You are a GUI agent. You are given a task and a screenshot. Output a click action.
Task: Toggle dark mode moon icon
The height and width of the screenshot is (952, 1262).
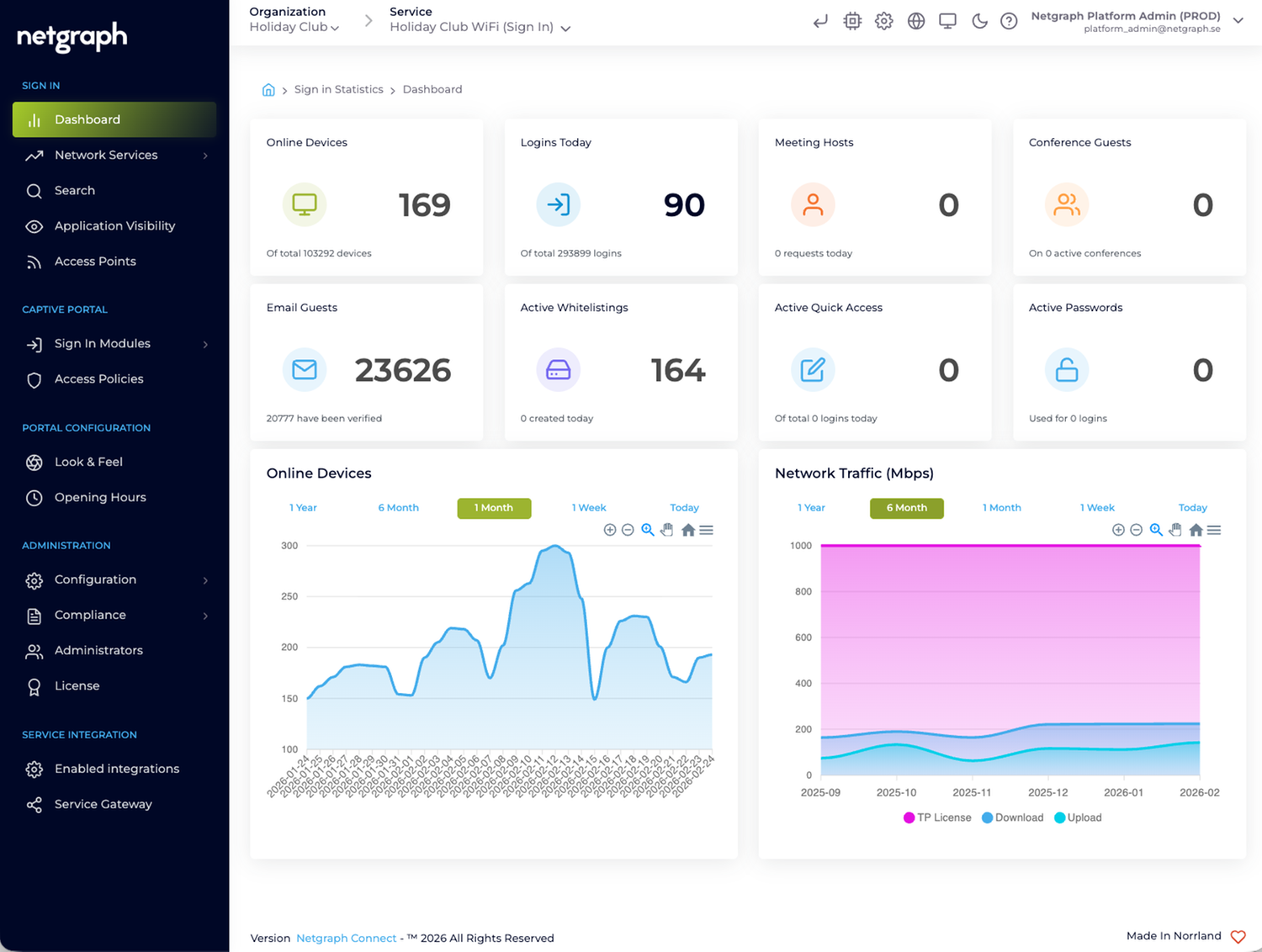point(979,21)
